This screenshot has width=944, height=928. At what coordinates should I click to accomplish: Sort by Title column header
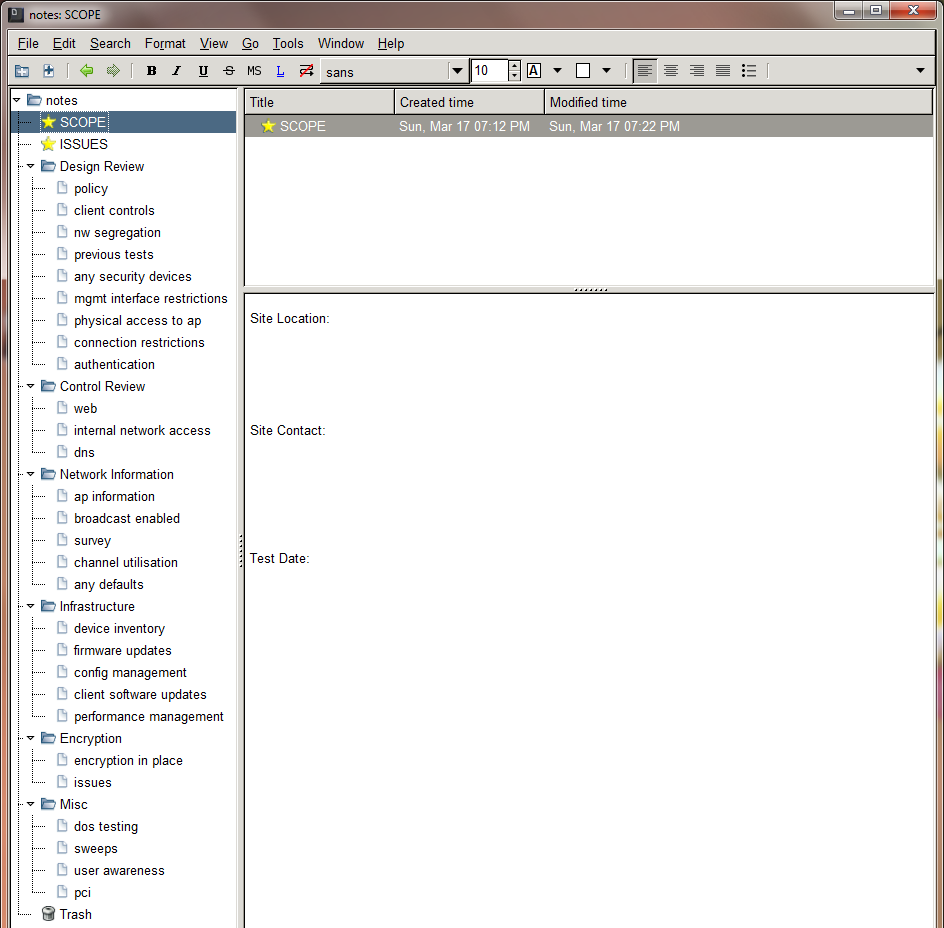coord(319,102)
